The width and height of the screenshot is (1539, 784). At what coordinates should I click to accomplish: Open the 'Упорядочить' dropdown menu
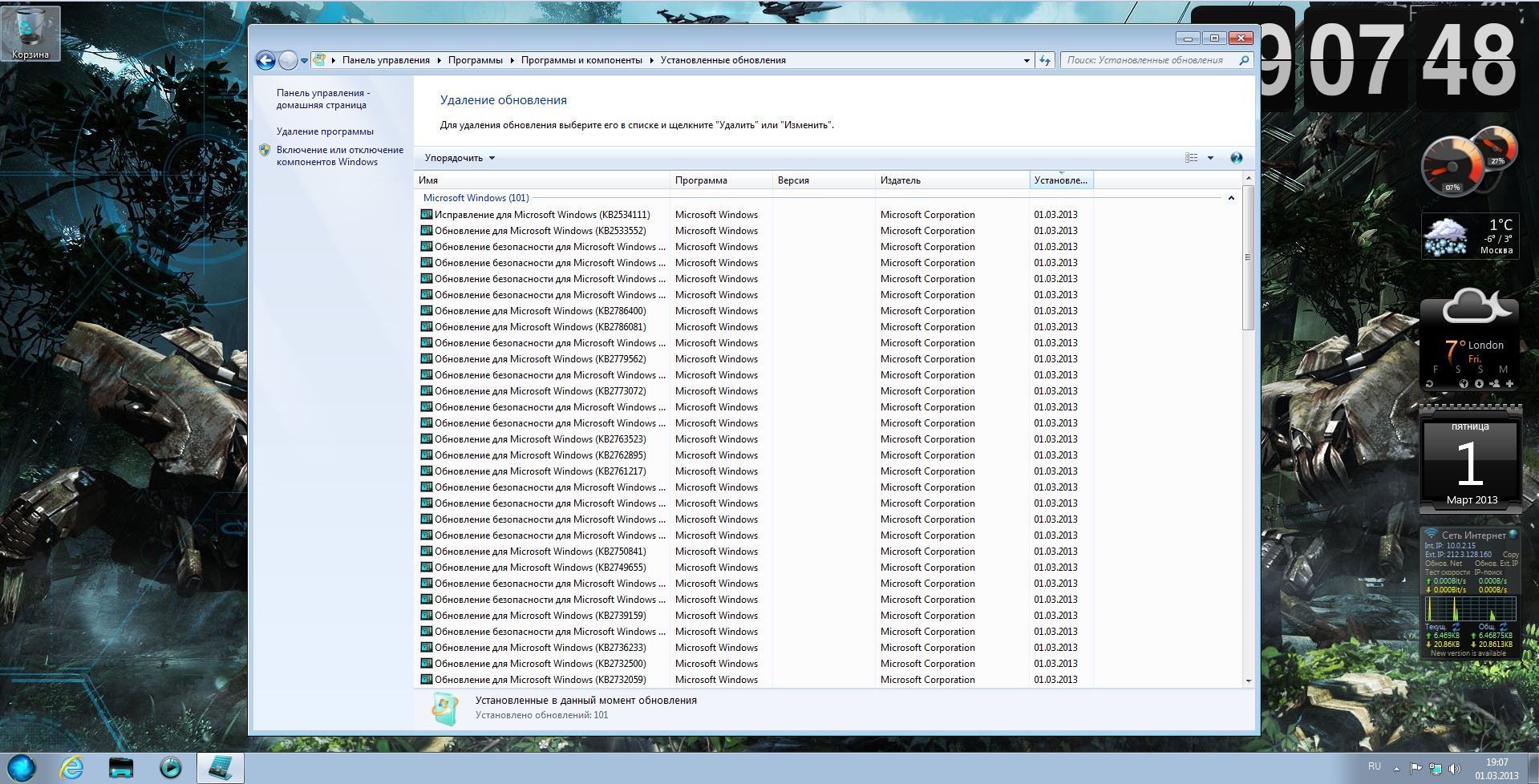pyautogui.click(x=460, y=158)
